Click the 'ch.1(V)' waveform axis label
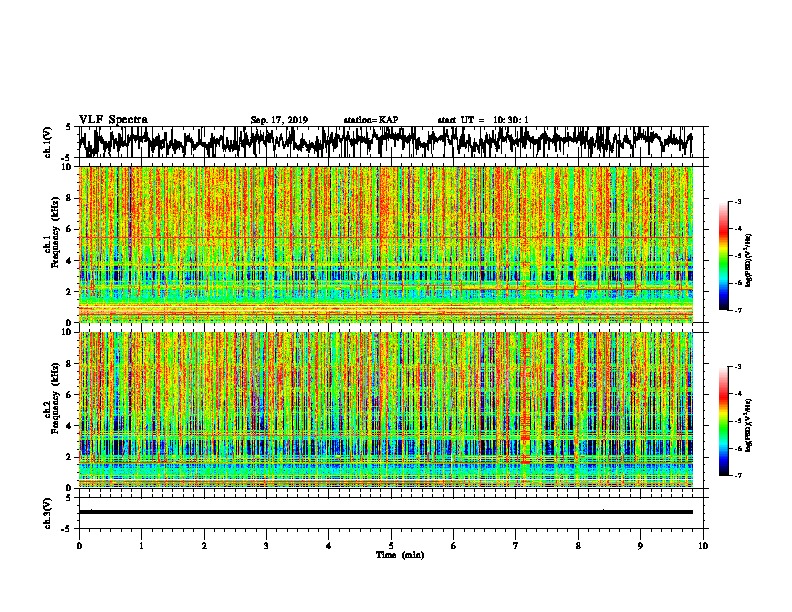The width and height of the screenshot is (792, 612). pos(47,142)
